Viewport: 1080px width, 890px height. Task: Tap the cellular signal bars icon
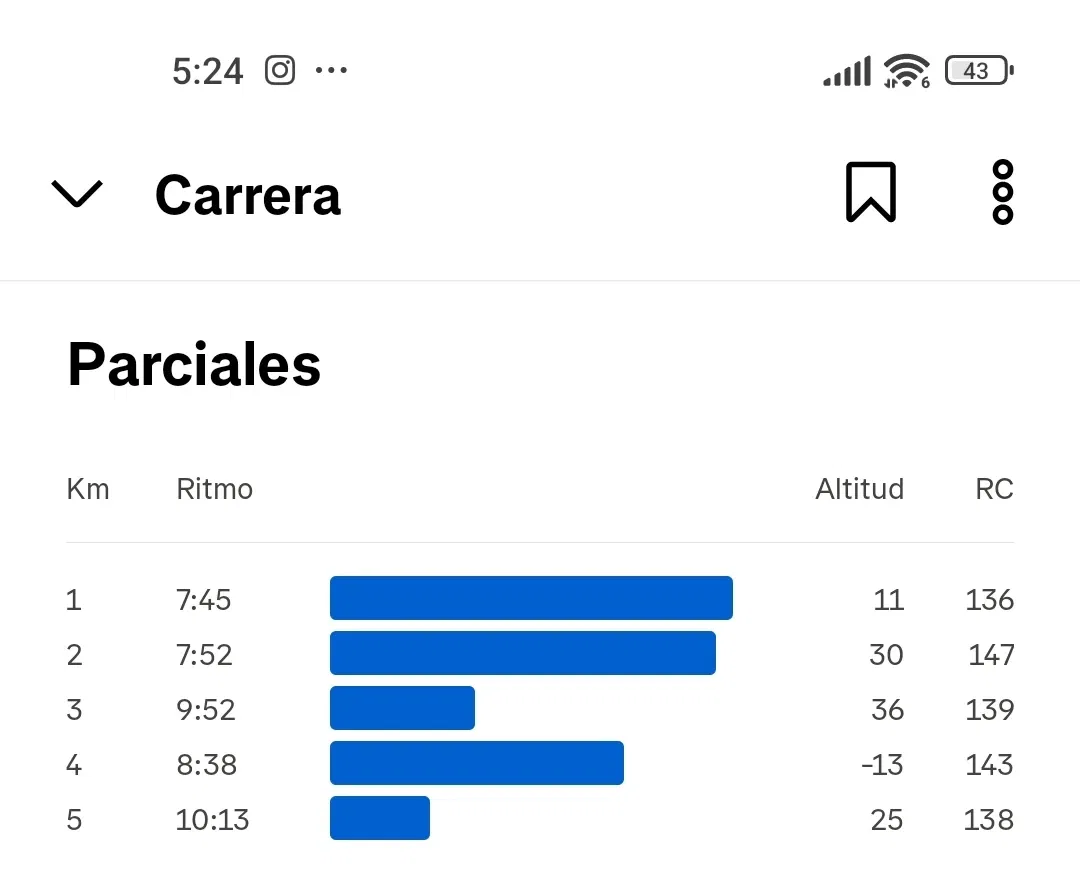point(847,71)
